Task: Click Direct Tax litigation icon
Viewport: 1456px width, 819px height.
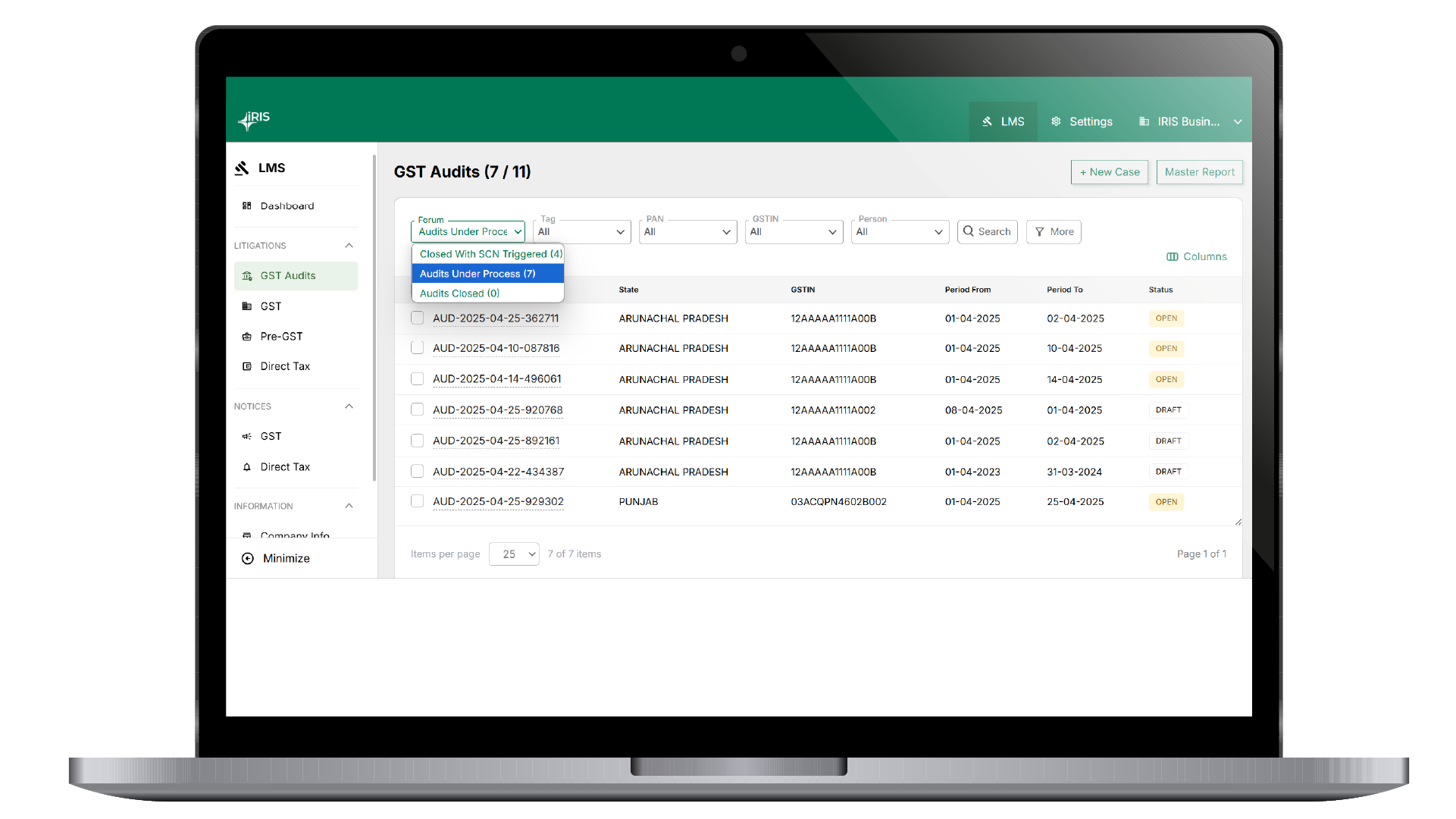Action: click(246, 366)
